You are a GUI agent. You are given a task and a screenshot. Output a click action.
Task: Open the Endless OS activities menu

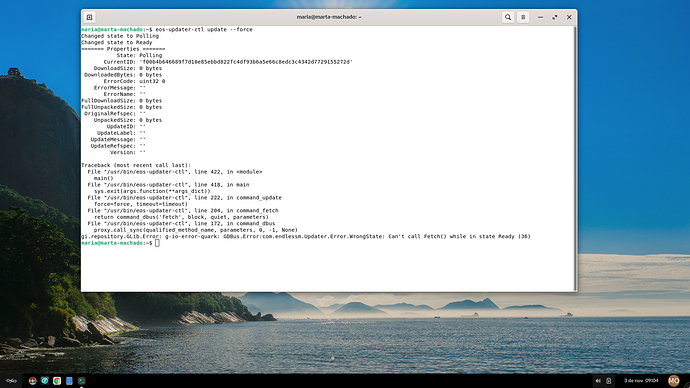click(x=11, y=381)
